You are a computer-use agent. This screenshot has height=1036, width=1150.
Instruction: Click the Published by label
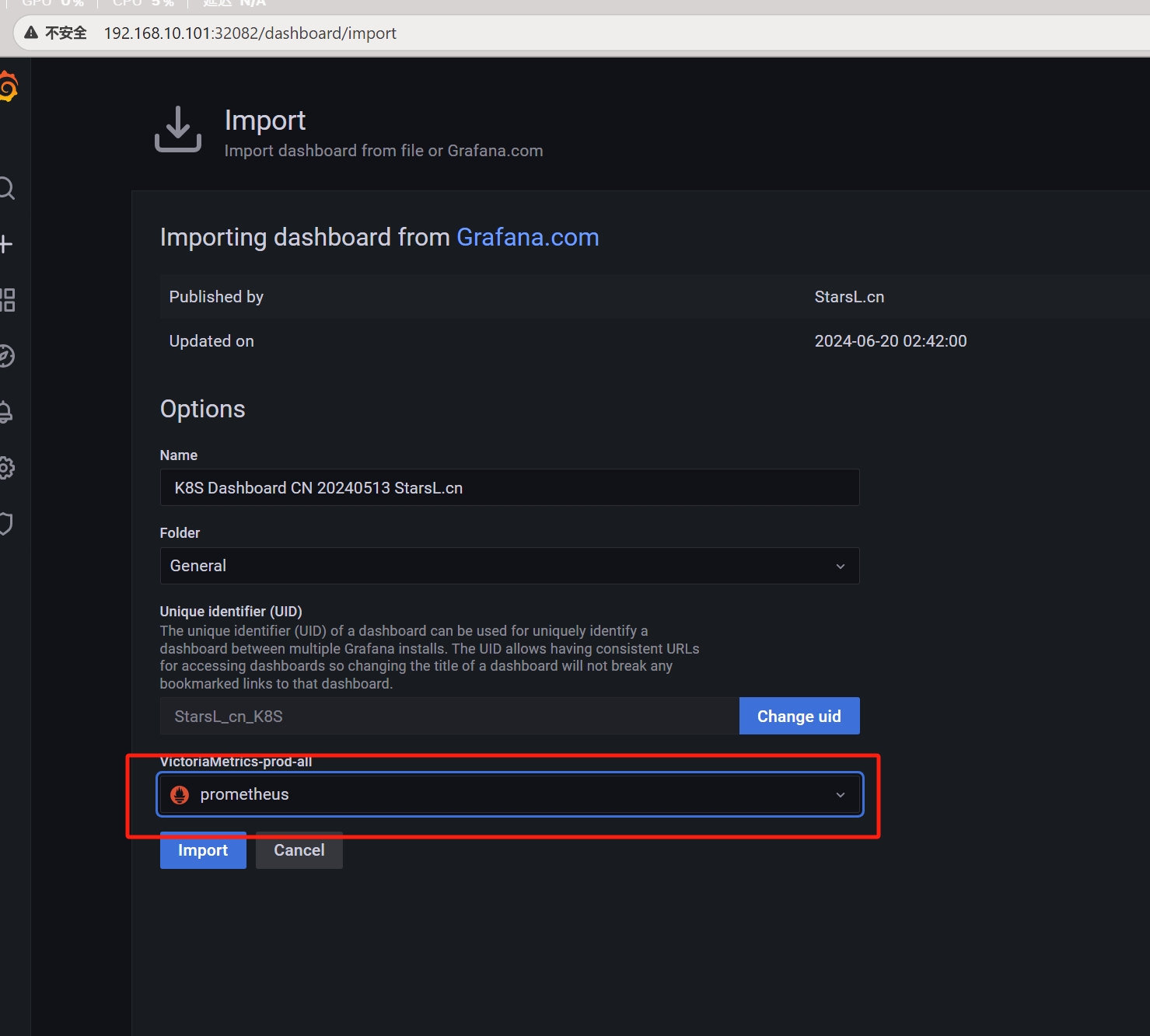click(x=216, y=297)
